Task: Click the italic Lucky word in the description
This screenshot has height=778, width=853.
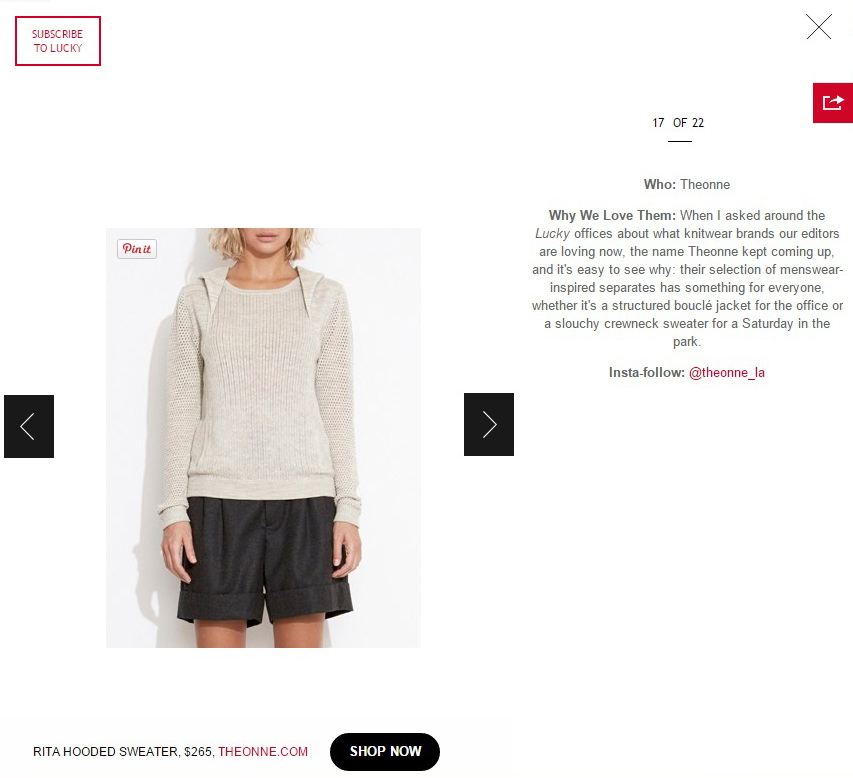Action: pyautogui.click(x=552, y=234)
